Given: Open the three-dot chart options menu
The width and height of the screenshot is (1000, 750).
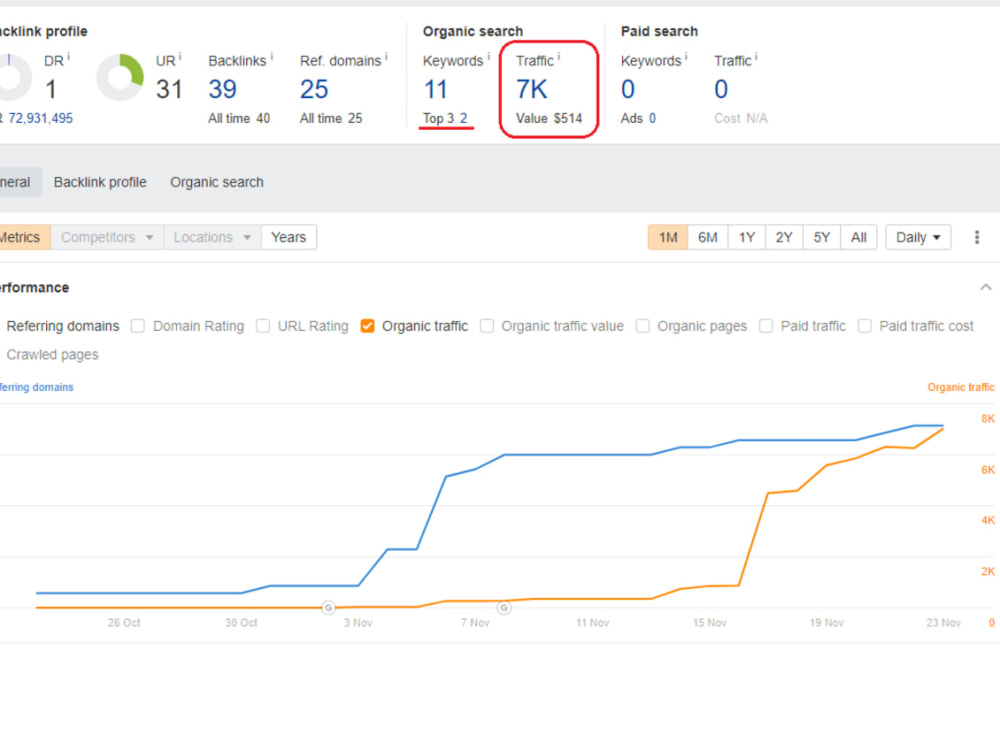Looking at the screenshot, I should tap(976, 237).
